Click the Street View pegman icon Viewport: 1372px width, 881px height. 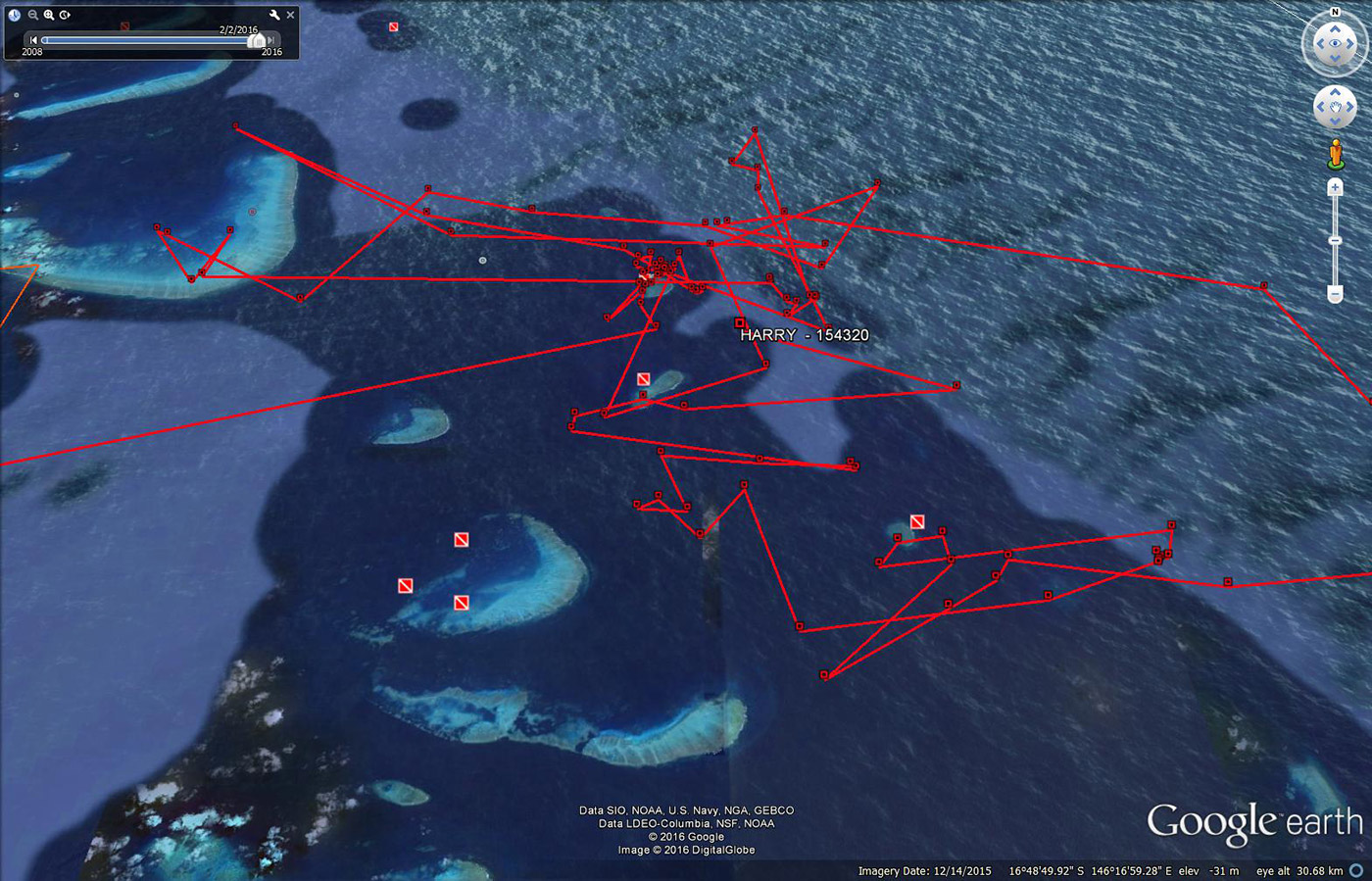[x=1335, y=154]
